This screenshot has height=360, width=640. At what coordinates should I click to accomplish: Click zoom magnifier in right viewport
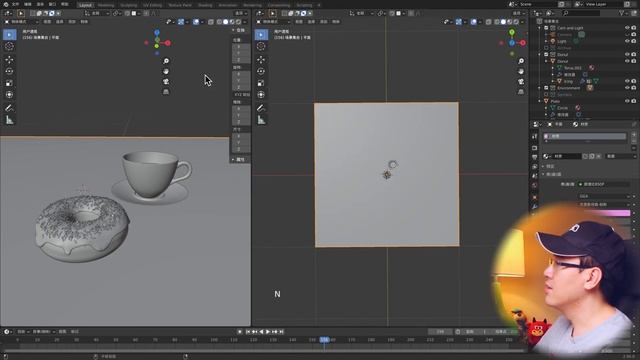pos(521,61)
